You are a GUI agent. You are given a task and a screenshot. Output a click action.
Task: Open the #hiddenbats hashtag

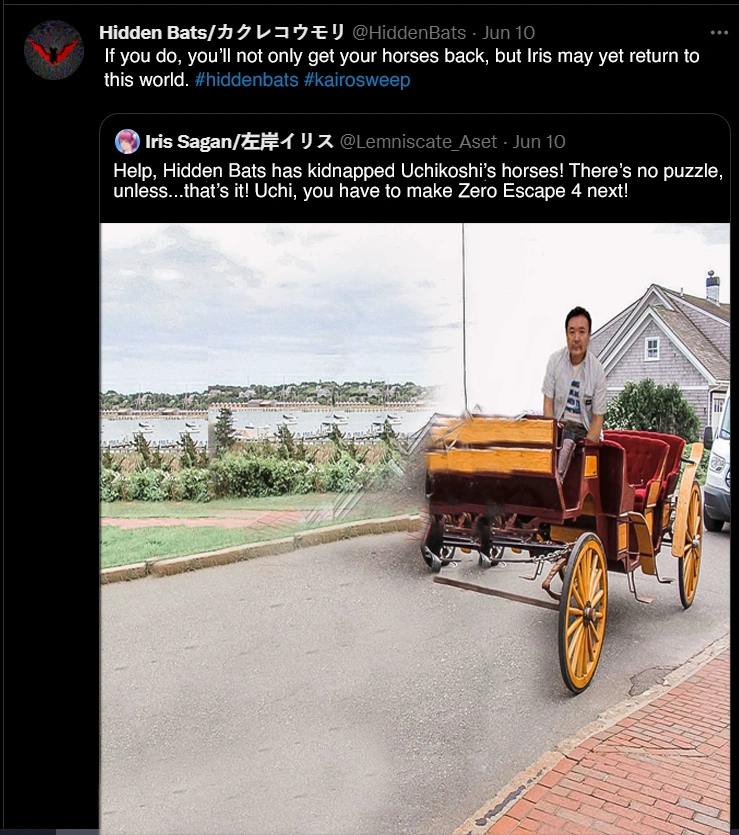(247, 80)
